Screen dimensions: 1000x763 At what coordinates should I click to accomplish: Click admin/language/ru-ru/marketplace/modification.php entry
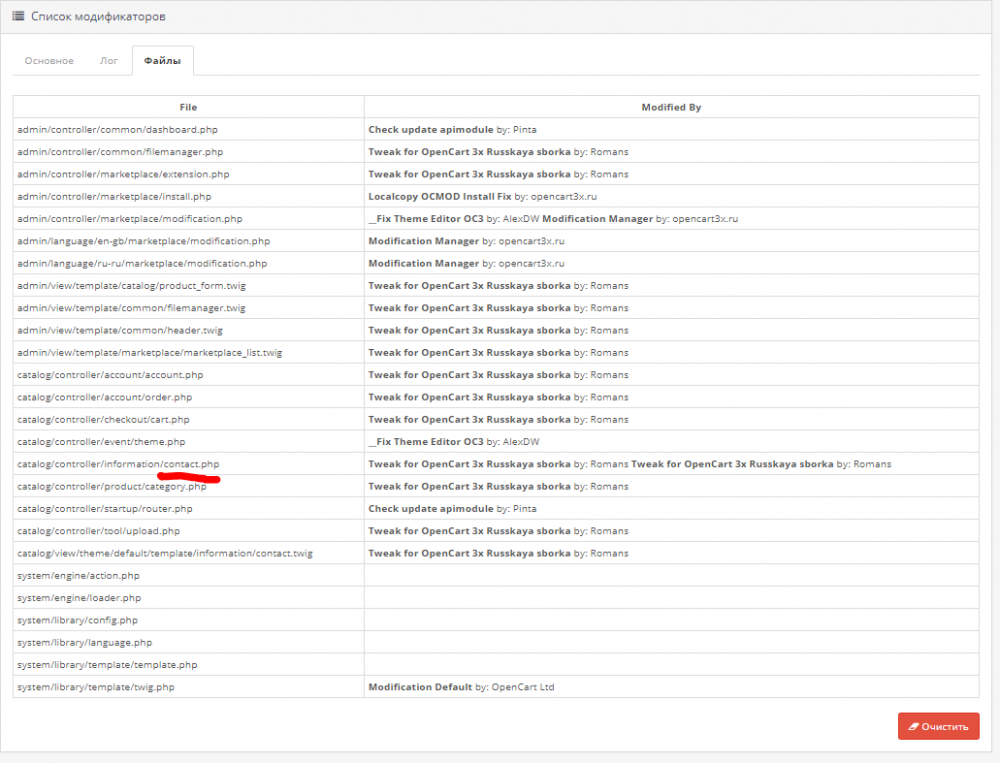(x=142, y=263)
